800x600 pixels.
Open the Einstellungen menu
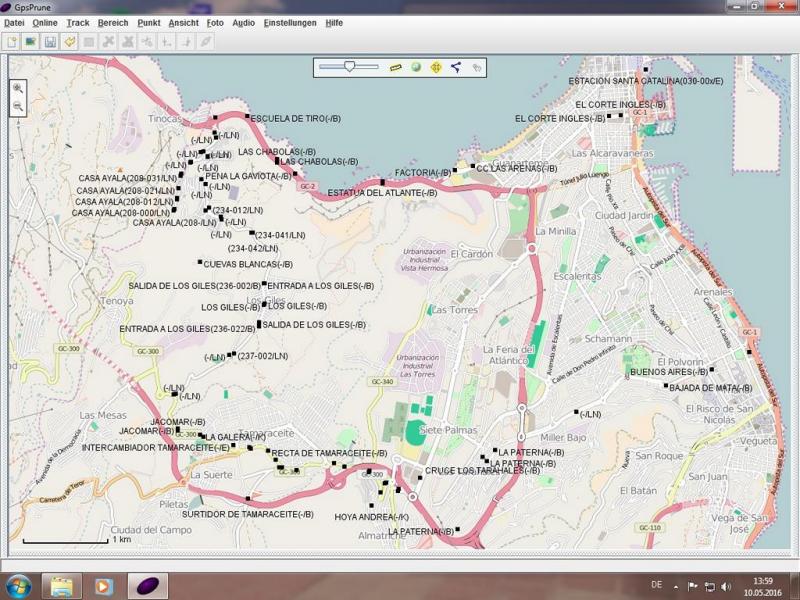coord(290,22)
